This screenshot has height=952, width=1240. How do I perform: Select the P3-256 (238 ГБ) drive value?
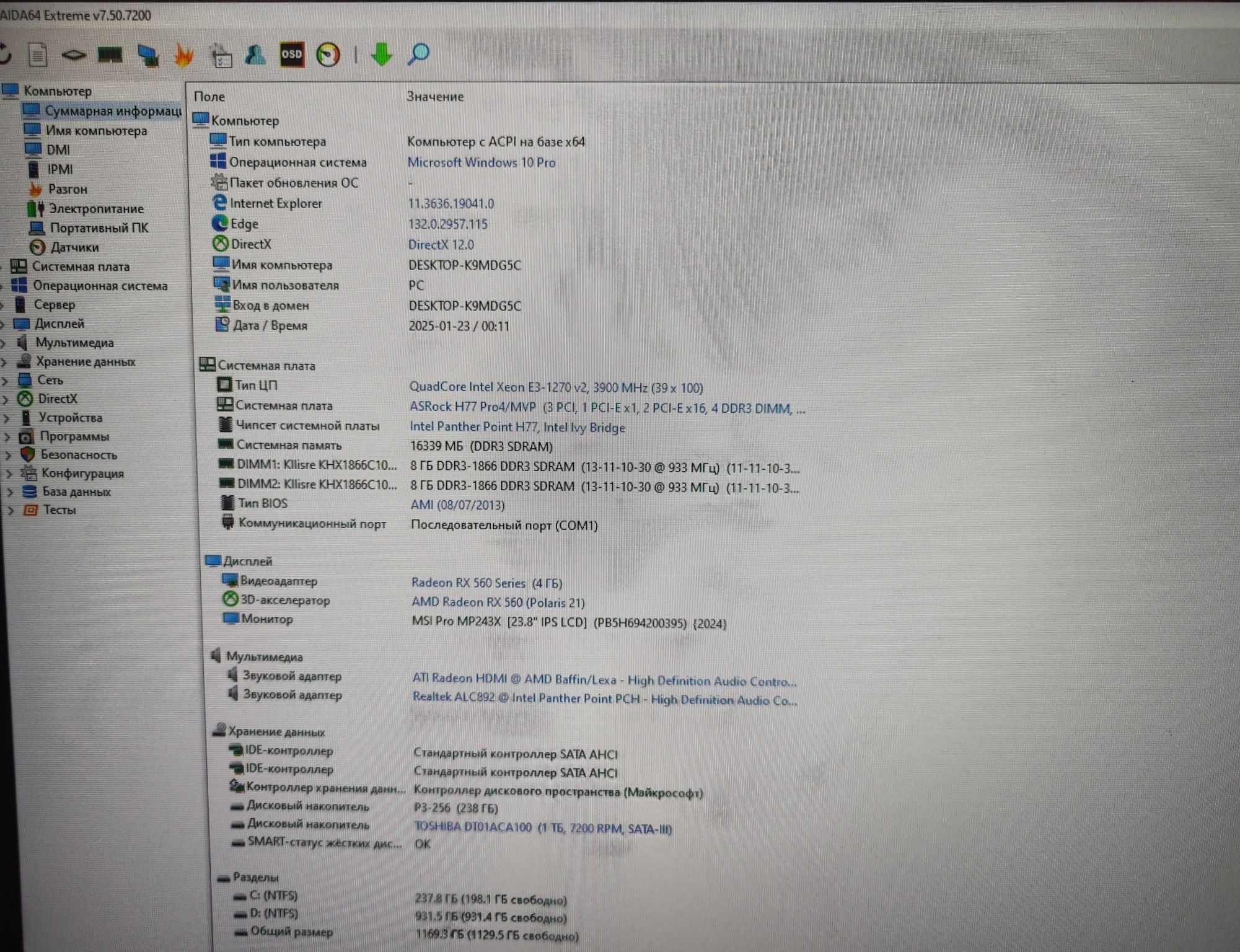coord(456,808)
